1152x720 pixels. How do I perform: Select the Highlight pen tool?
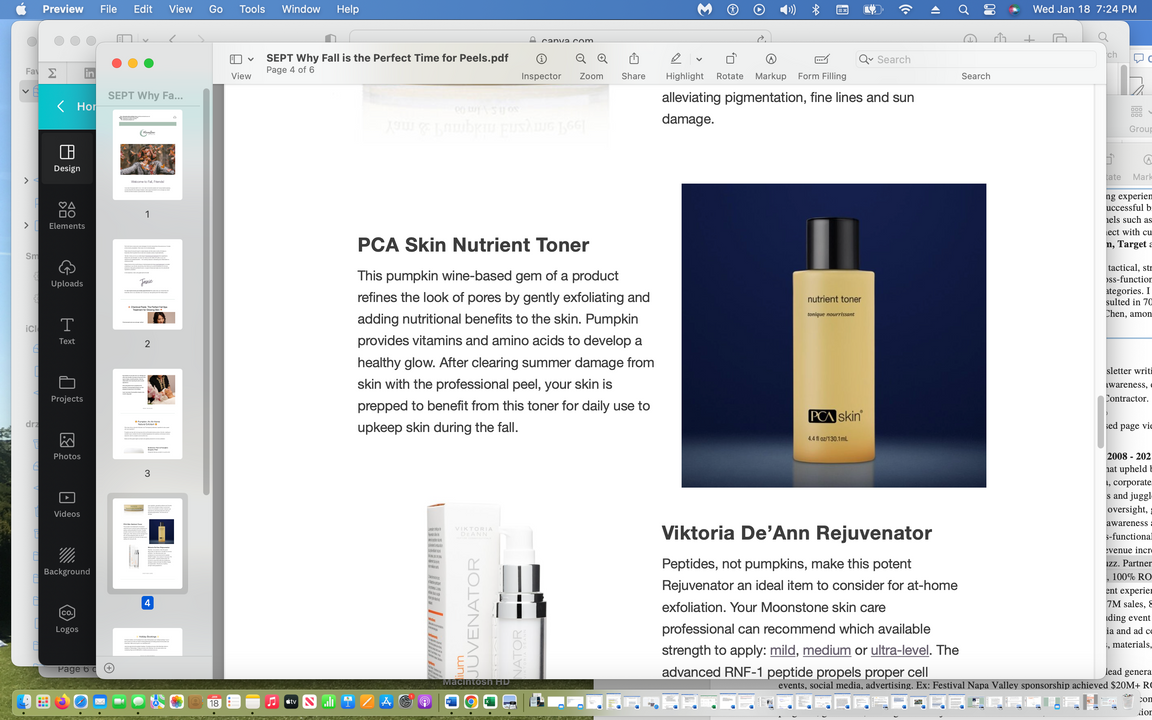point(676,60)
